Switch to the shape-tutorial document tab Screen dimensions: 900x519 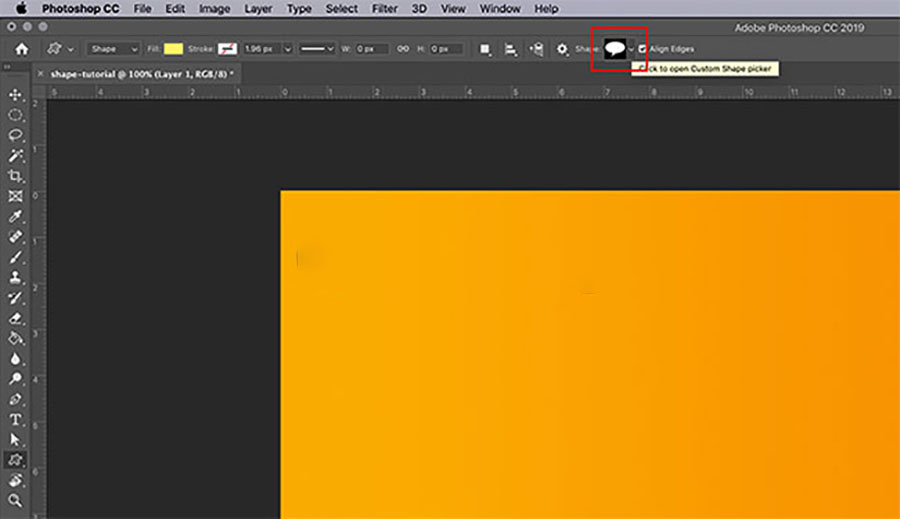141,74
